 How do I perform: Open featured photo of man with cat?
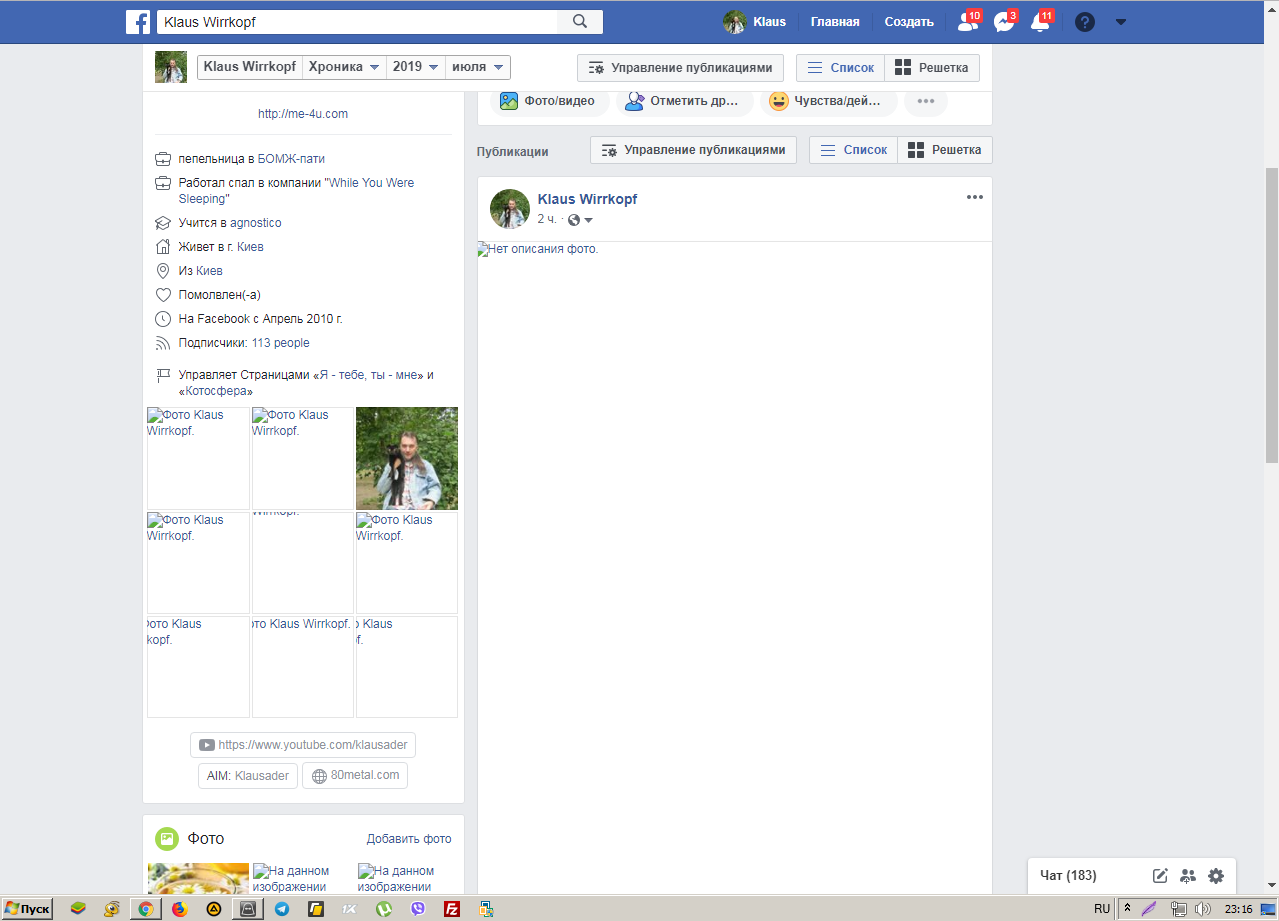[x=407, y=458]
